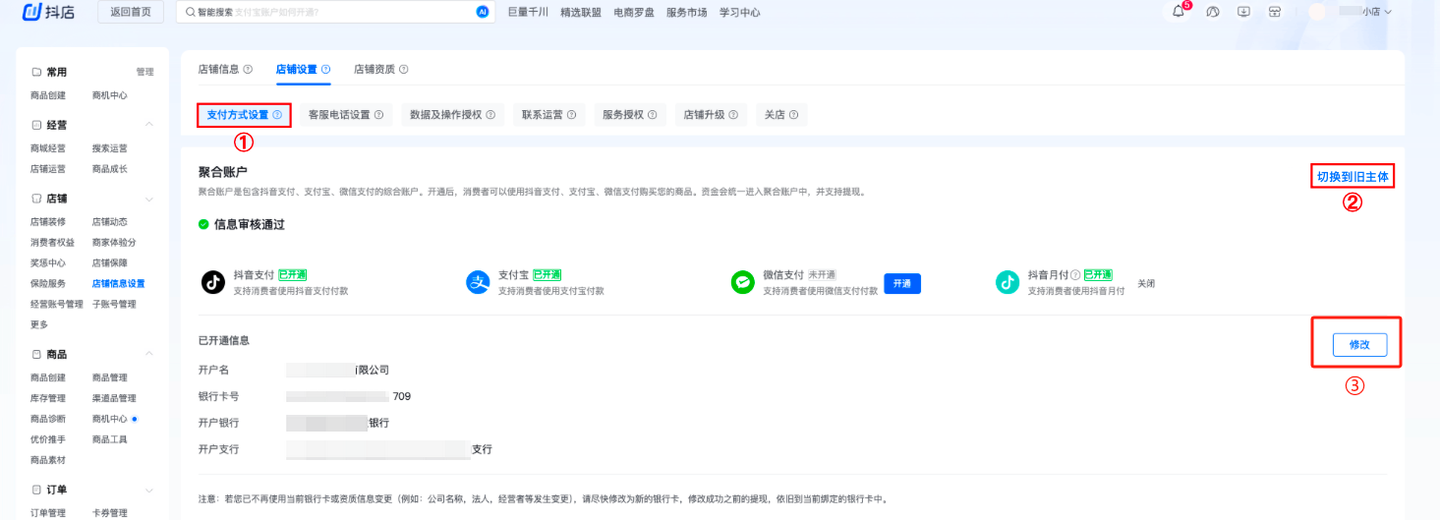Open 消费者权益 in sidebar
The image size is (1440, 520).
coord(52,242)
